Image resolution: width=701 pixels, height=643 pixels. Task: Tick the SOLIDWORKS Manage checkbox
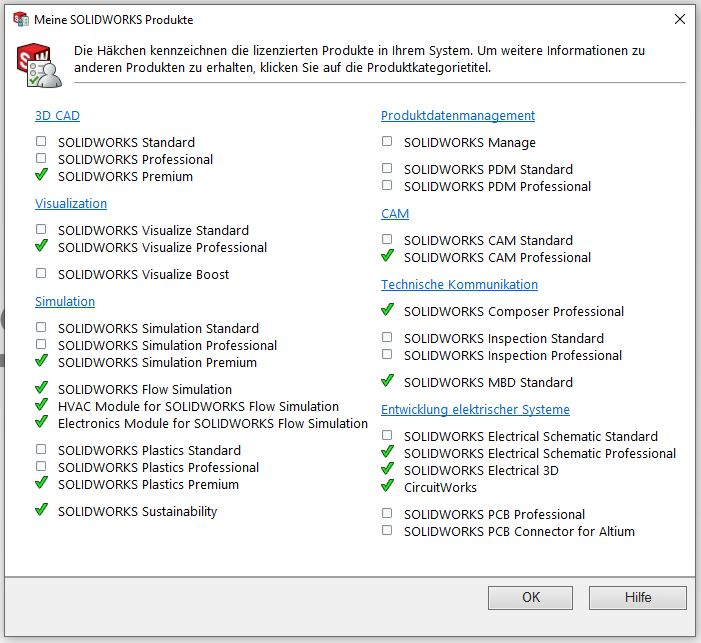(387, 142)
